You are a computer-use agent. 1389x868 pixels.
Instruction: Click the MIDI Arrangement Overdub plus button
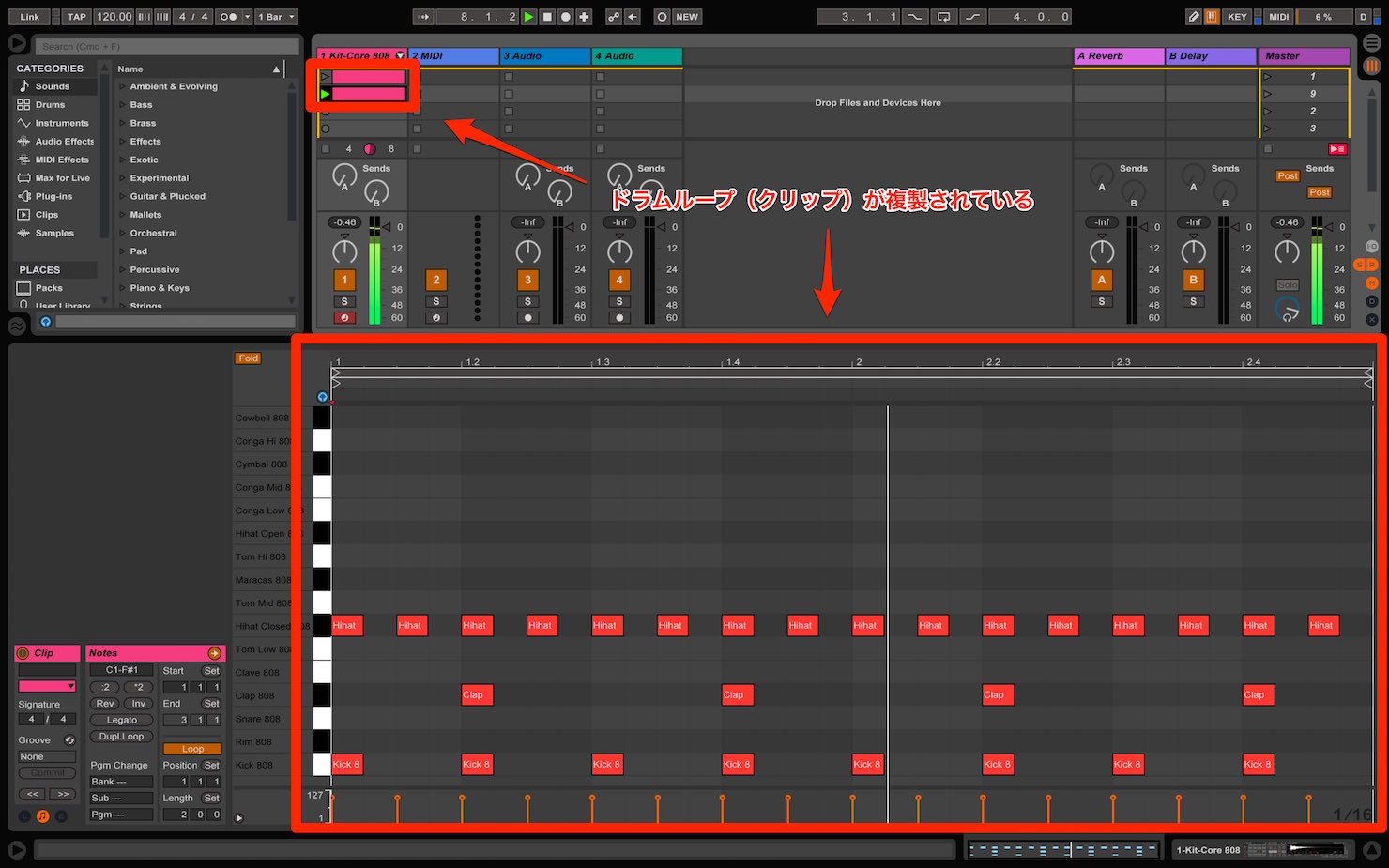(x=584, y=17)
